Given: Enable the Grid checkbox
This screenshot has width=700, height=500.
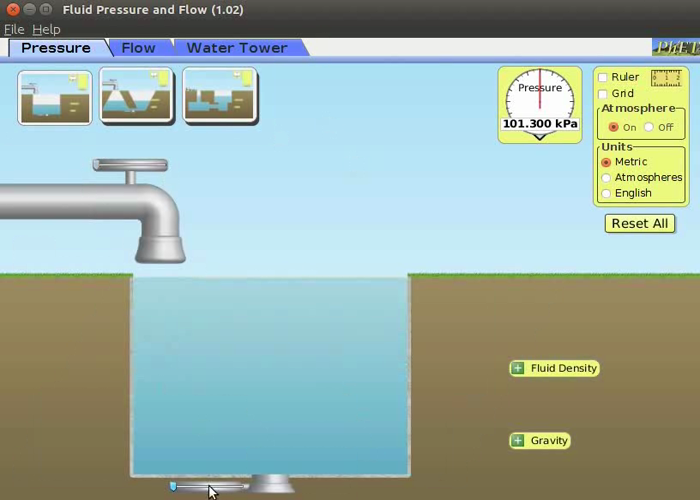Looking at the screenshot, I should [603, 94].
